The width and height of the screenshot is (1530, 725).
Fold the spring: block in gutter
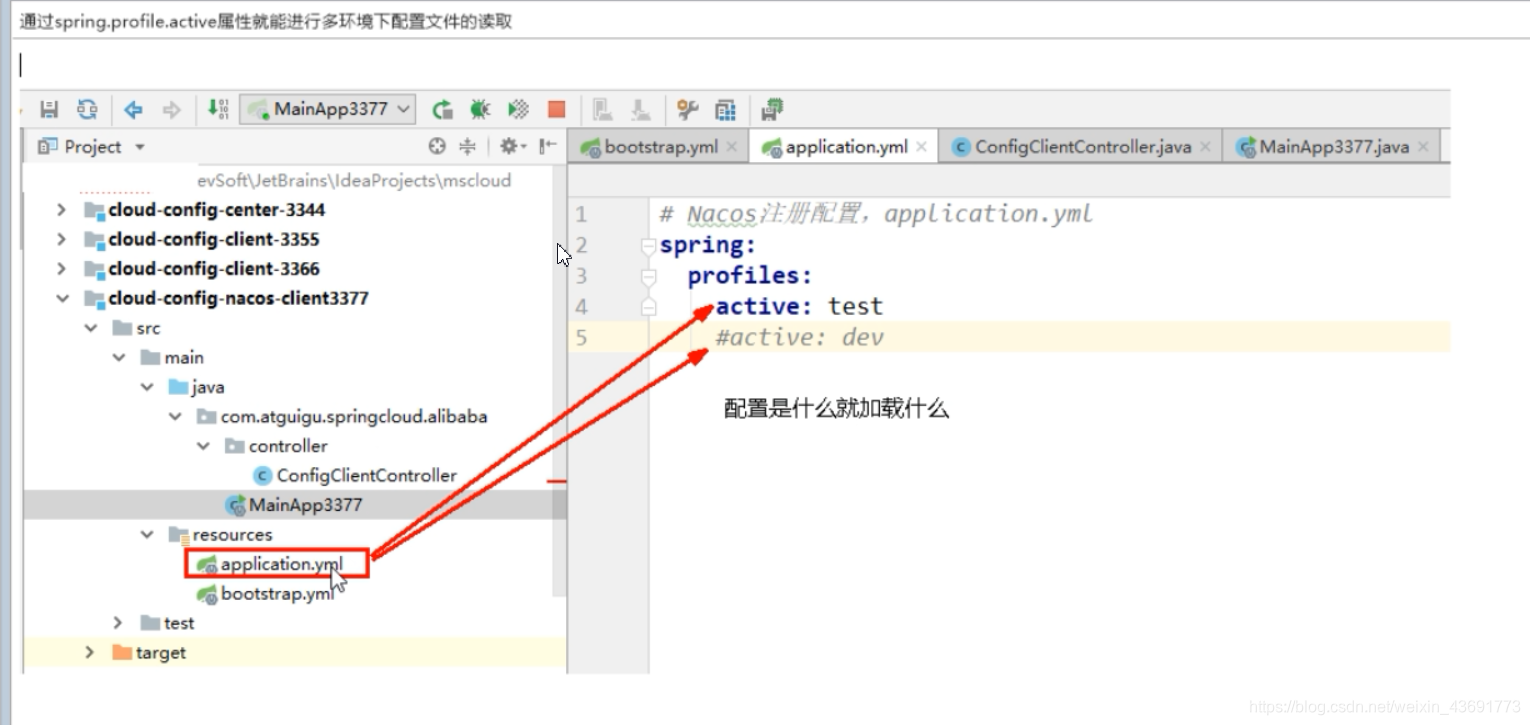tap(648, 246)
